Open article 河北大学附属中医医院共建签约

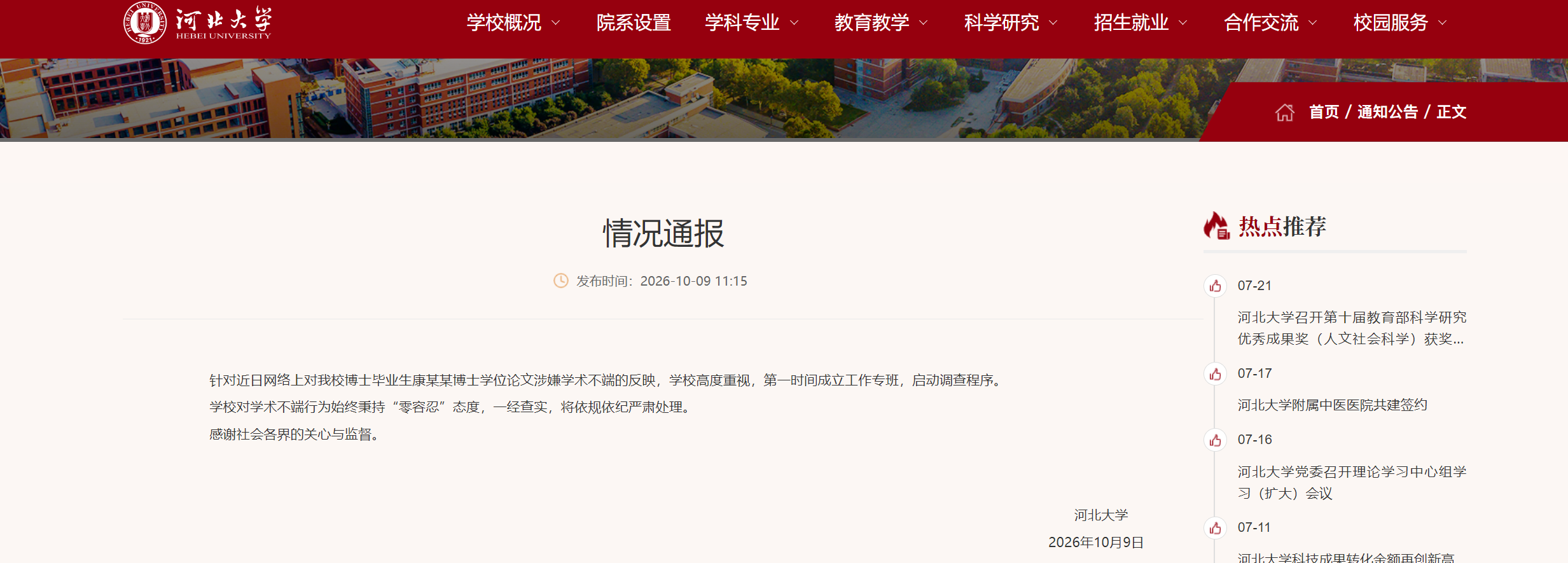click(x=1332, y=405)
